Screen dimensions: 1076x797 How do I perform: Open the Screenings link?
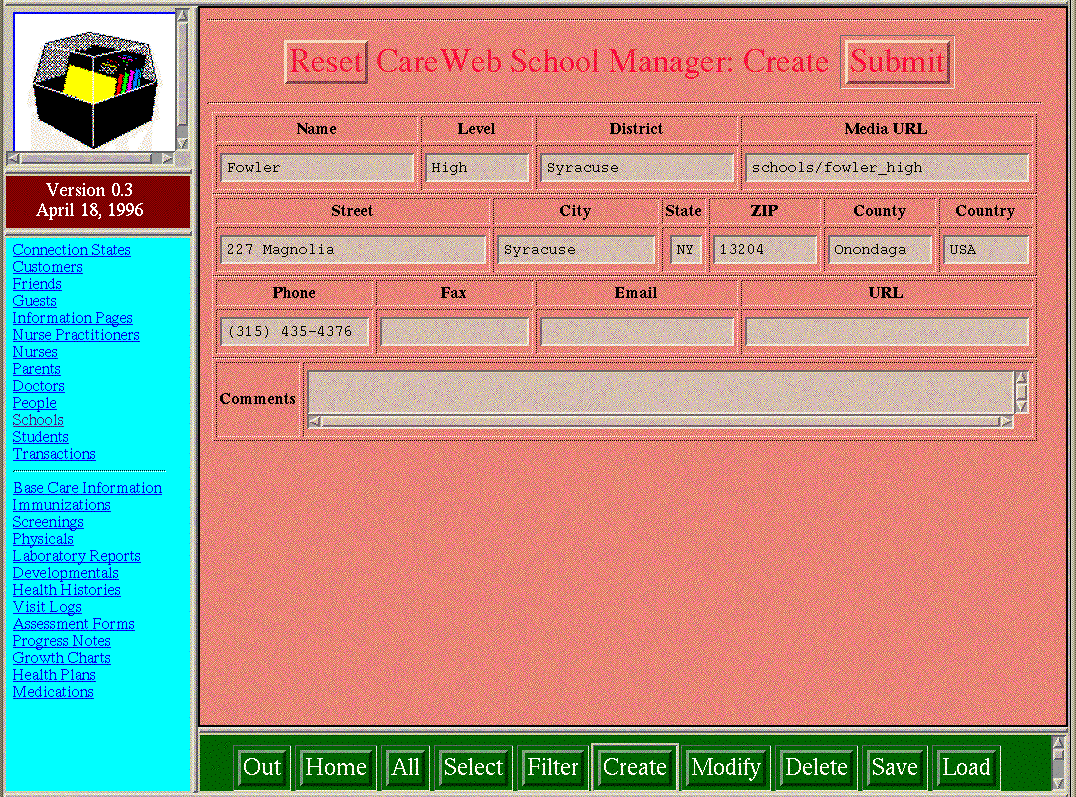click(48, 522)
